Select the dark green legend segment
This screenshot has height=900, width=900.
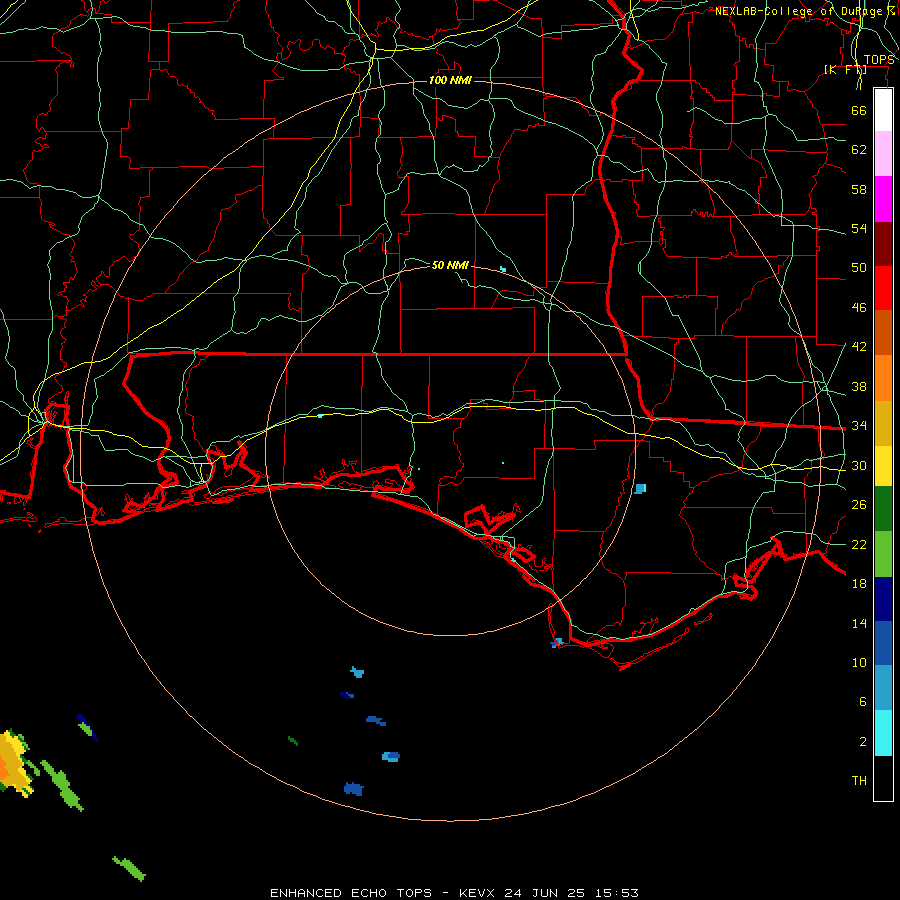tap(883, 509)
